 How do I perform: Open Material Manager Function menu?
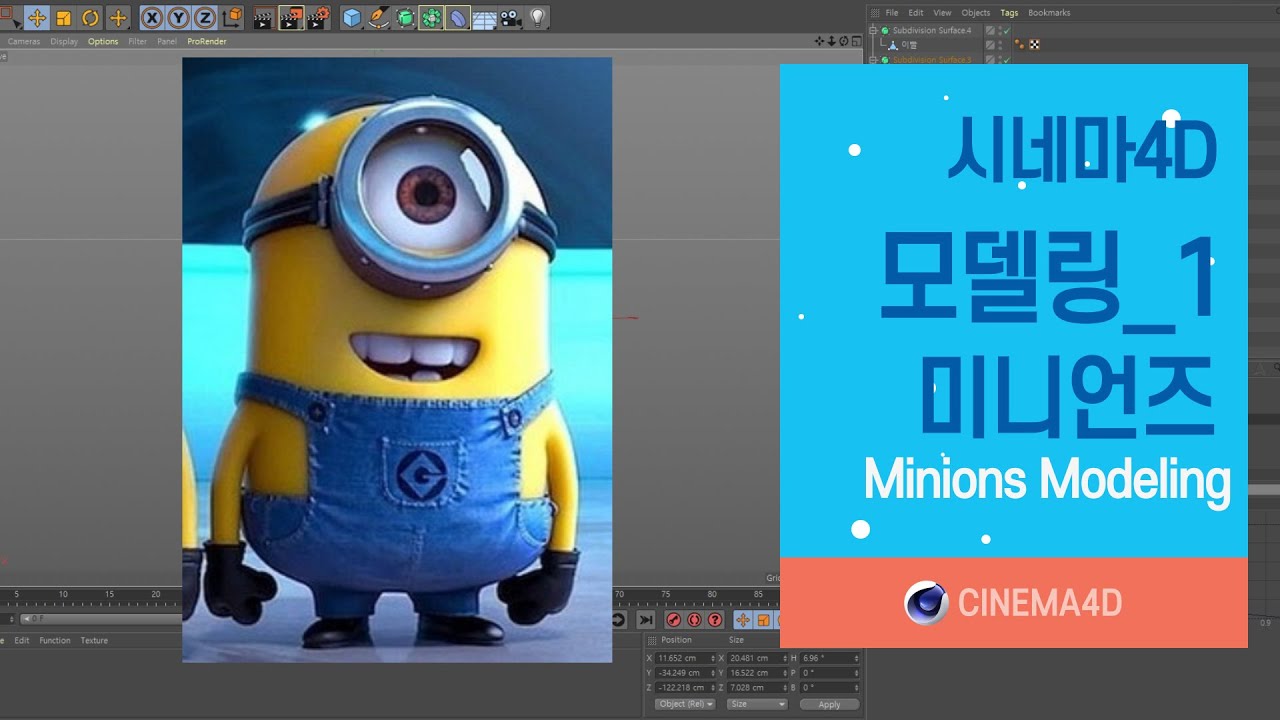tap(55, 640)
